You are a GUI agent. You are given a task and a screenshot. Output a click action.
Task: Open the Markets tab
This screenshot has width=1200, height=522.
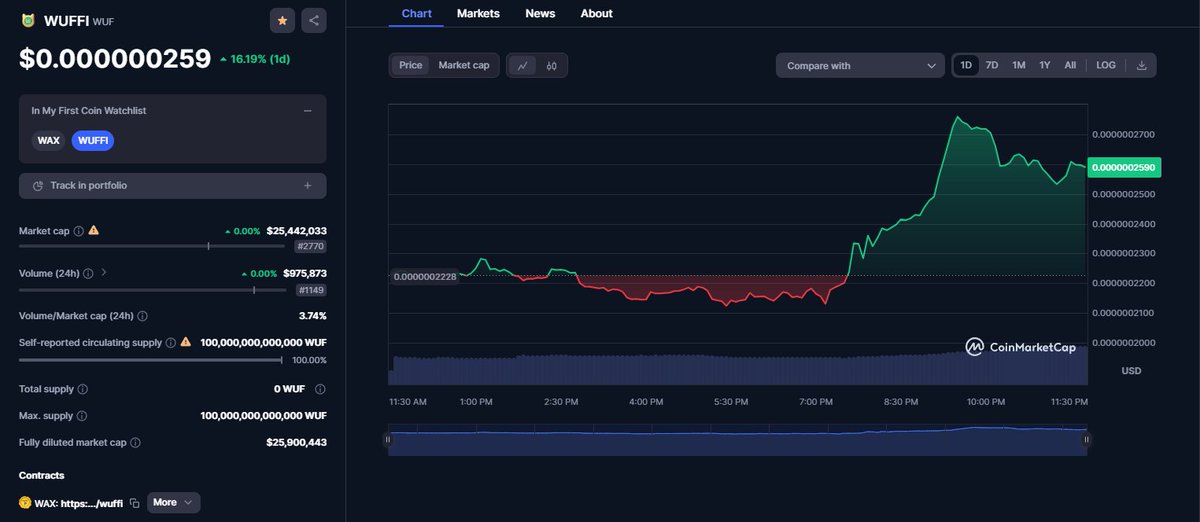[x=478, y=13]
